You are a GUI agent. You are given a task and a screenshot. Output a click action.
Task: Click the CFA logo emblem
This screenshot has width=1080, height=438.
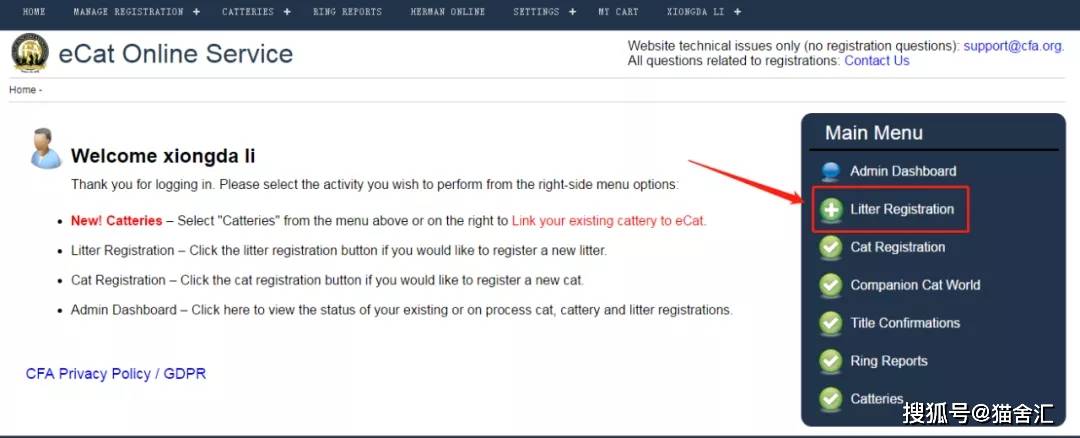click(x=30, y=53)
